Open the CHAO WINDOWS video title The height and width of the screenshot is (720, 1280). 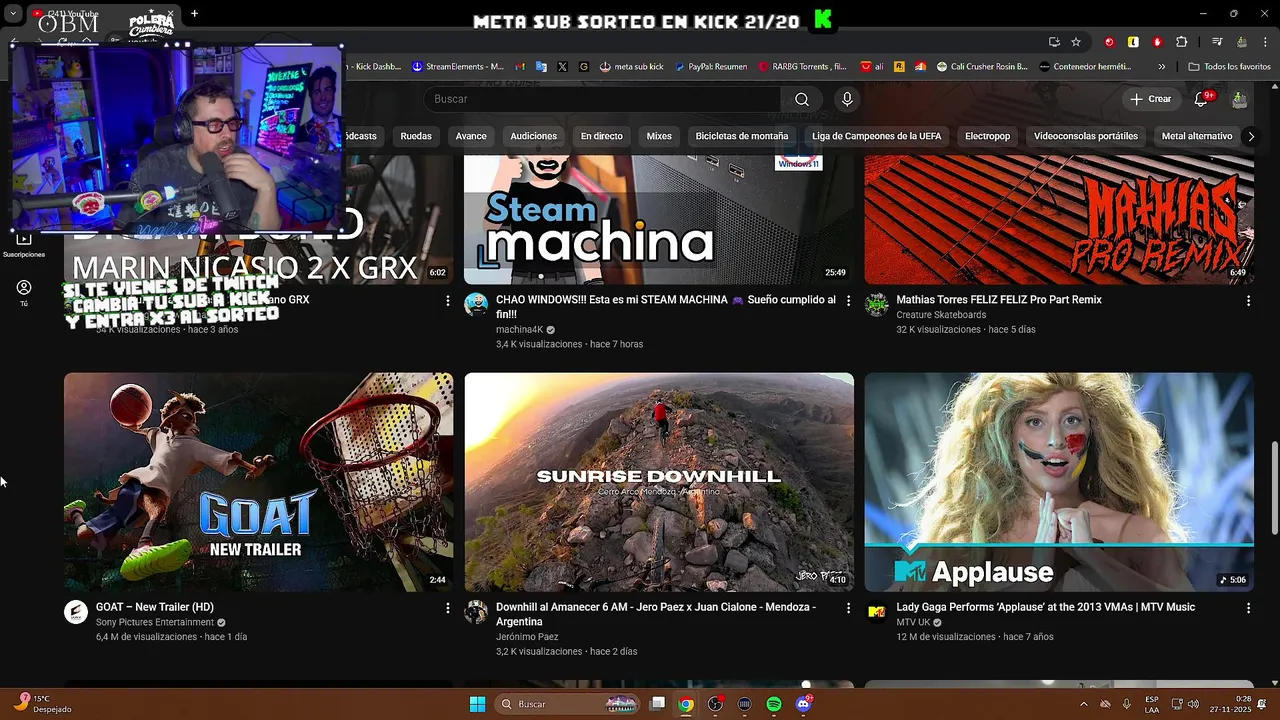click(x=666, y=307)
